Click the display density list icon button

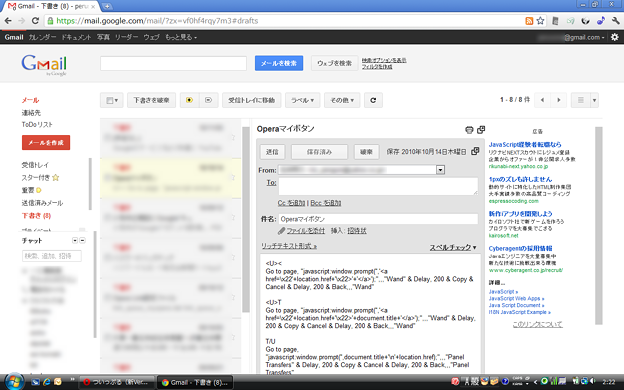(581, 100)
